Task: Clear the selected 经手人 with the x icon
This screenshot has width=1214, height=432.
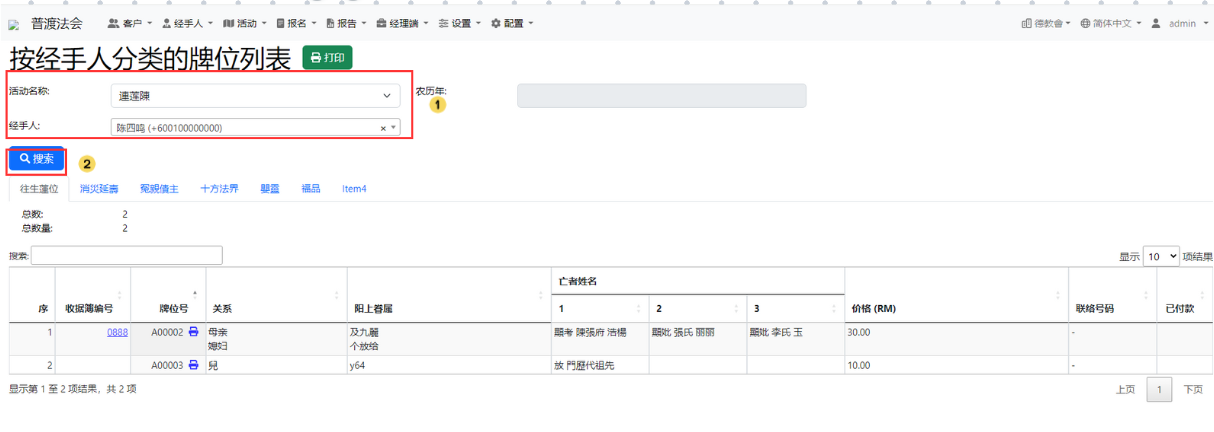Action: pos(383,128)
